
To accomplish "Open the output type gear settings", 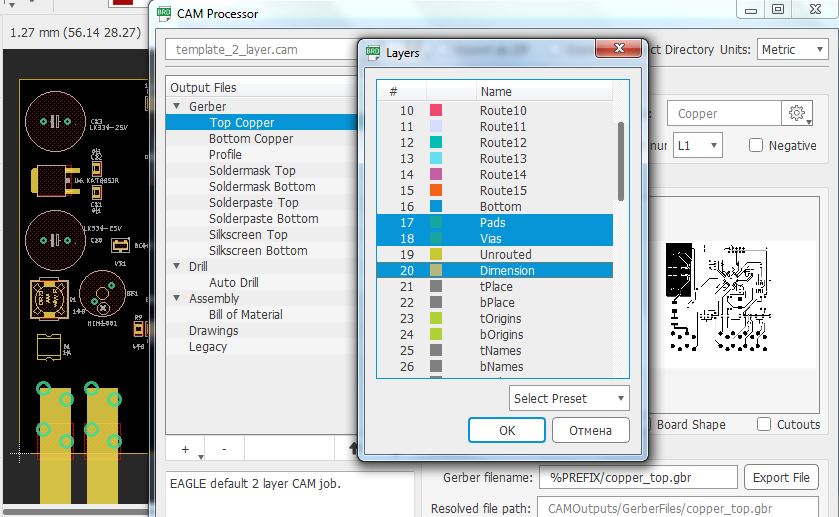I will pos(797,114).
